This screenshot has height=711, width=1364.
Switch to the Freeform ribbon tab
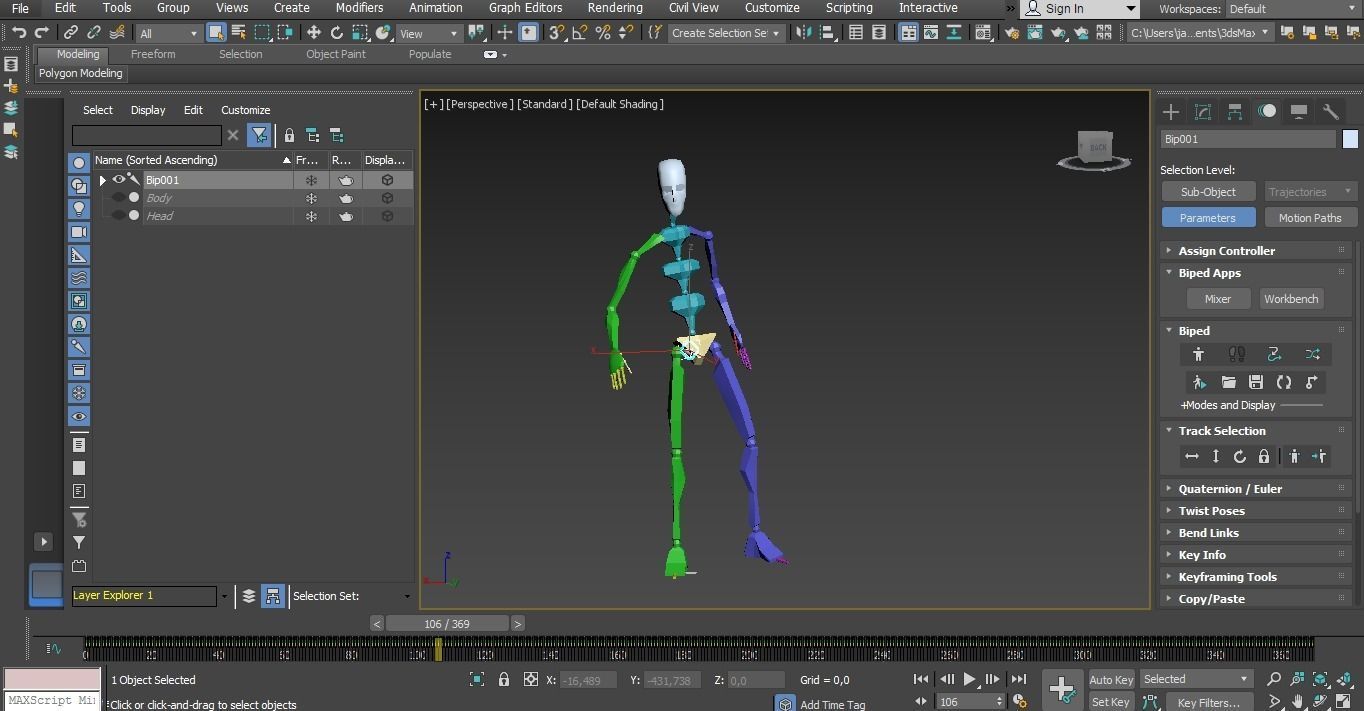coord(153,54)
